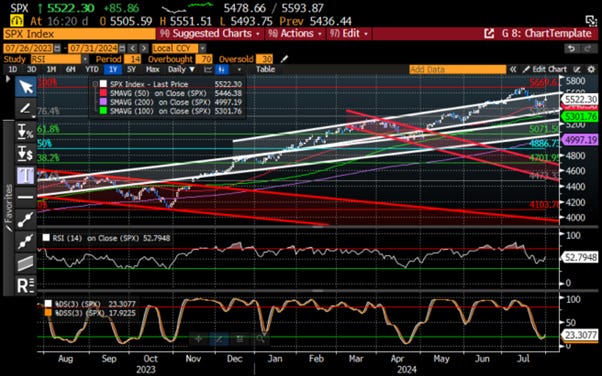The width and height of the screenshot is (602, 376).
Task: Select the 1M range
Action: pyautogui.click(x=51, y=70)
